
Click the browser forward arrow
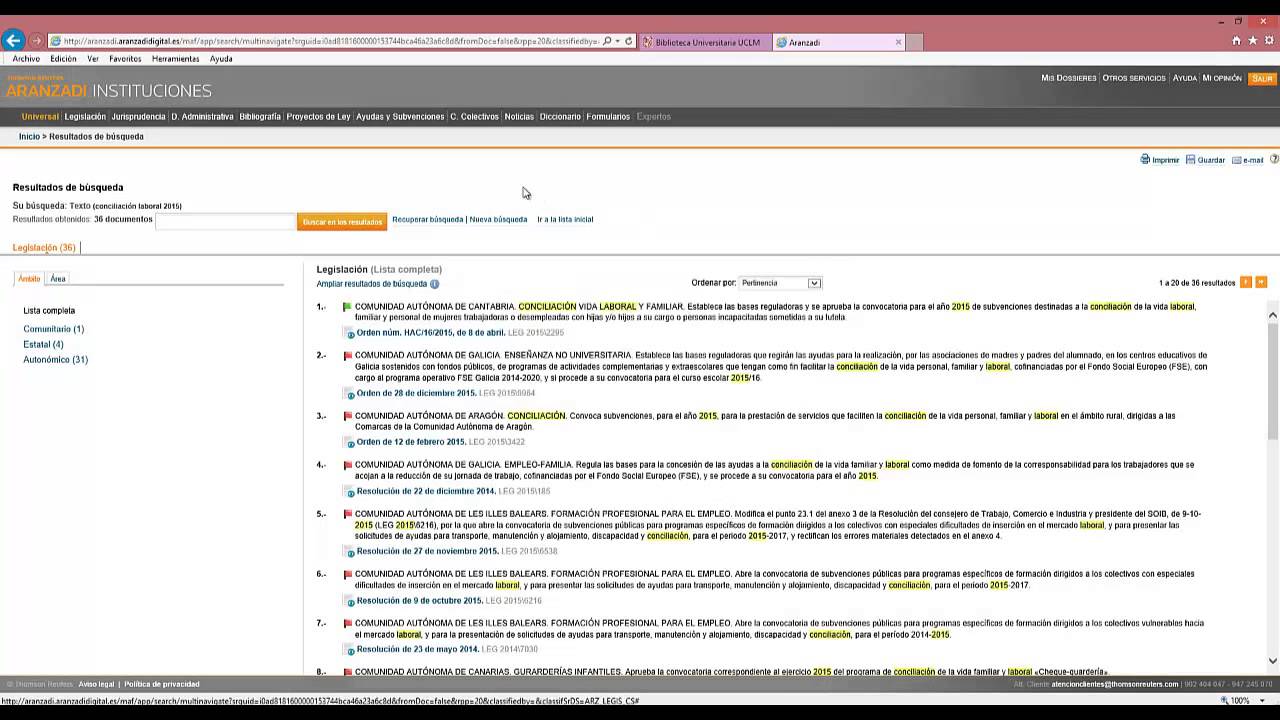click(36, 41)
